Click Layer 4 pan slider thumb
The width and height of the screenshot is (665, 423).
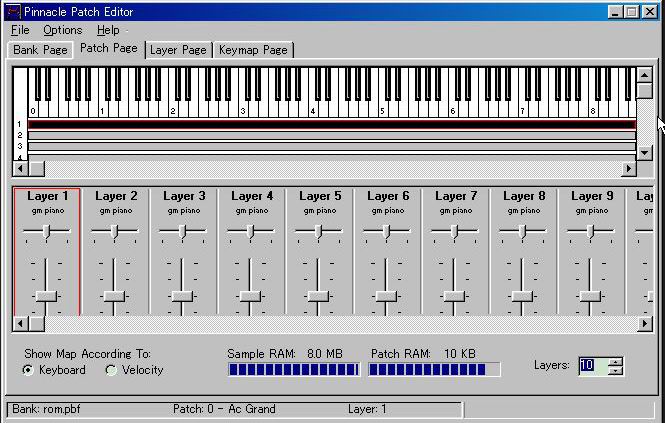click(x=250, y=231)
